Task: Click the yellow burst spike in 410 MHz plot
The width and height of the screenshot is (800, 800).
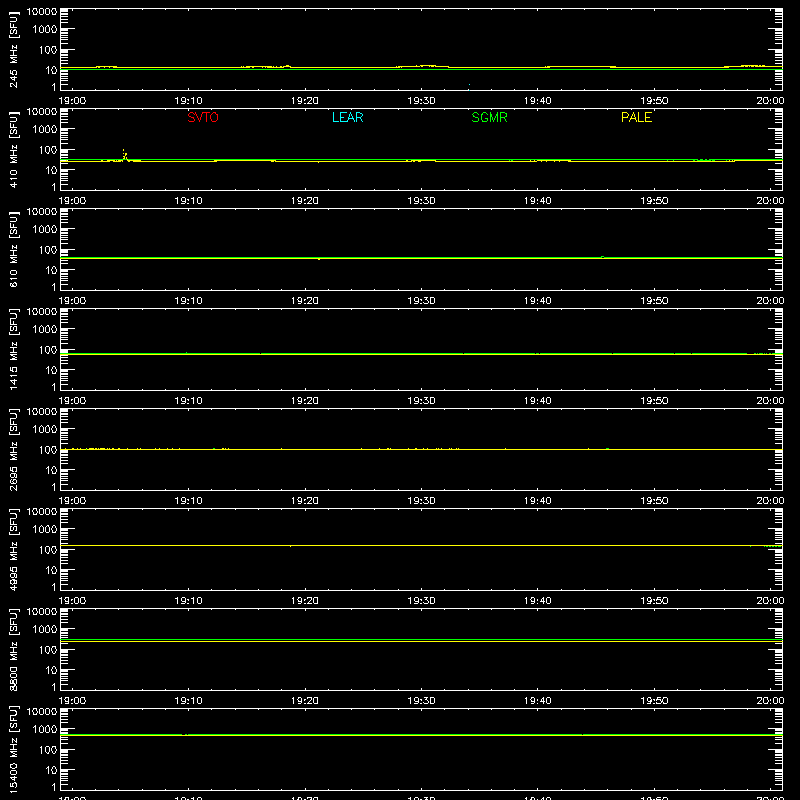Action: tap(124, 155)
